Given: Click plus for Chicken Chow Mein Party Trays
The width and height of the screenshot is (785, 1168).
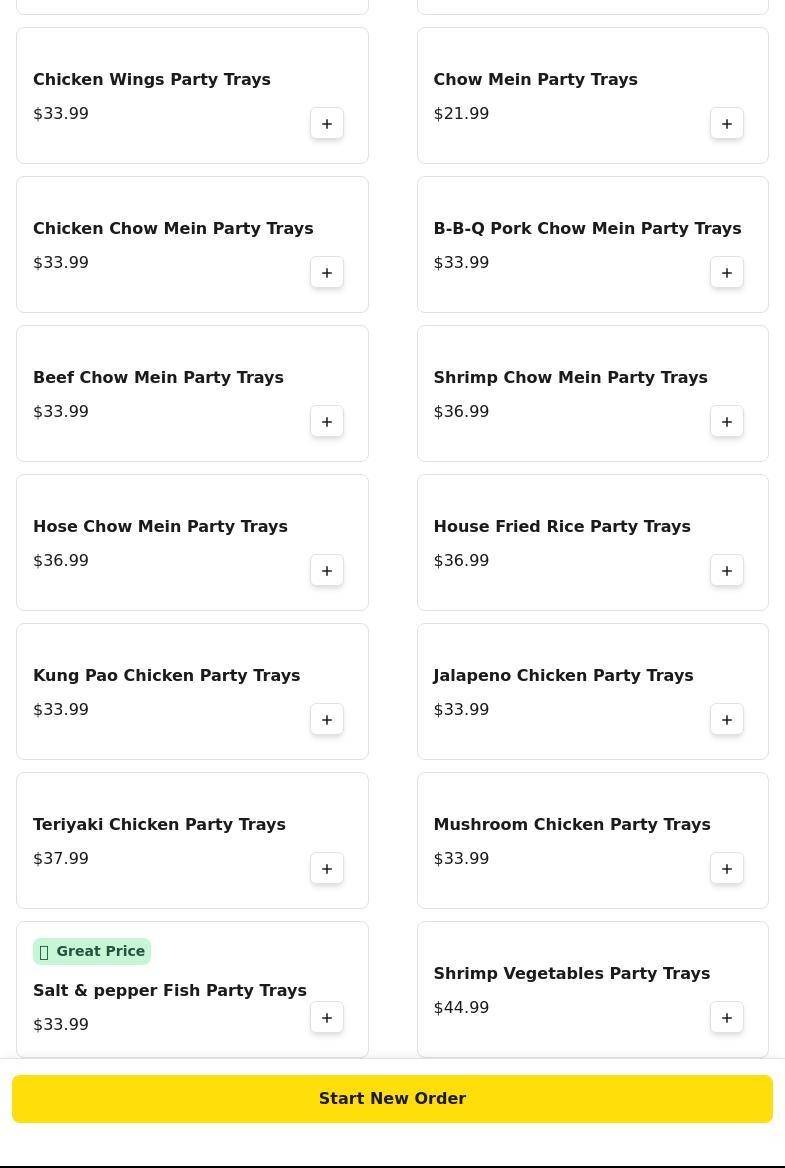Looking at the screenshot, I should pos(327,273).
